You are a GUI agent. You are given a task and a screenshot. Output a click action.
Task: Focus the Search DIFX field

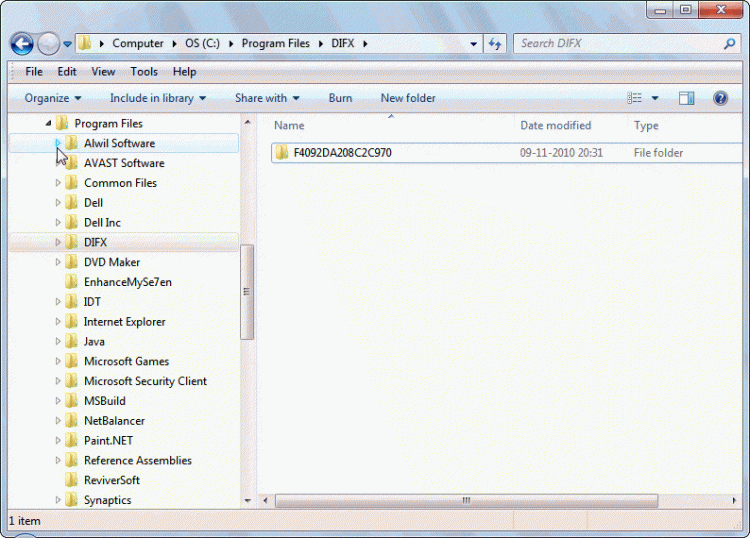click(629, 44)
